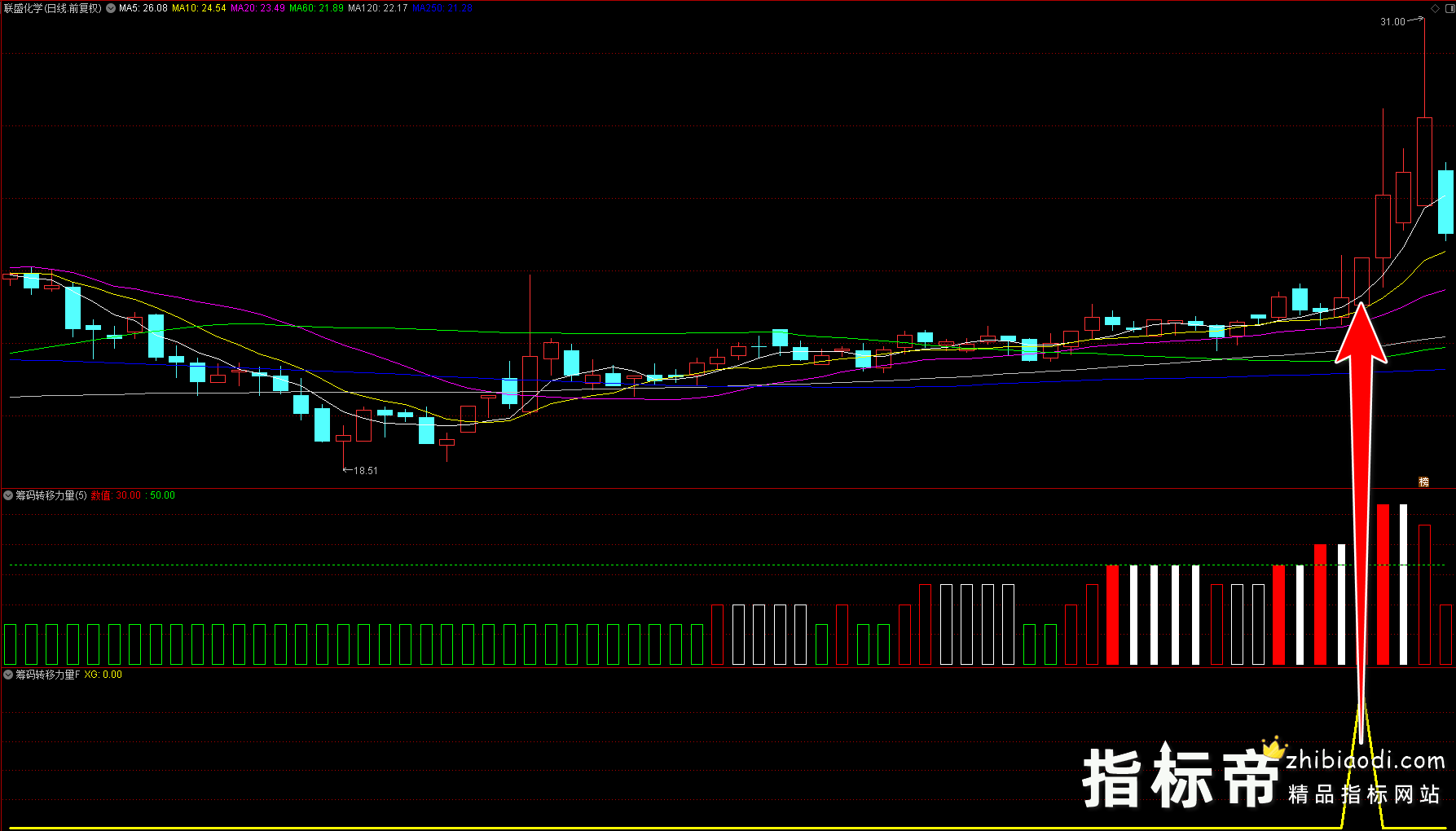The image size is (1456, 831).
Task: Select the MA10: 24.54 label
Action: (199, 8)
